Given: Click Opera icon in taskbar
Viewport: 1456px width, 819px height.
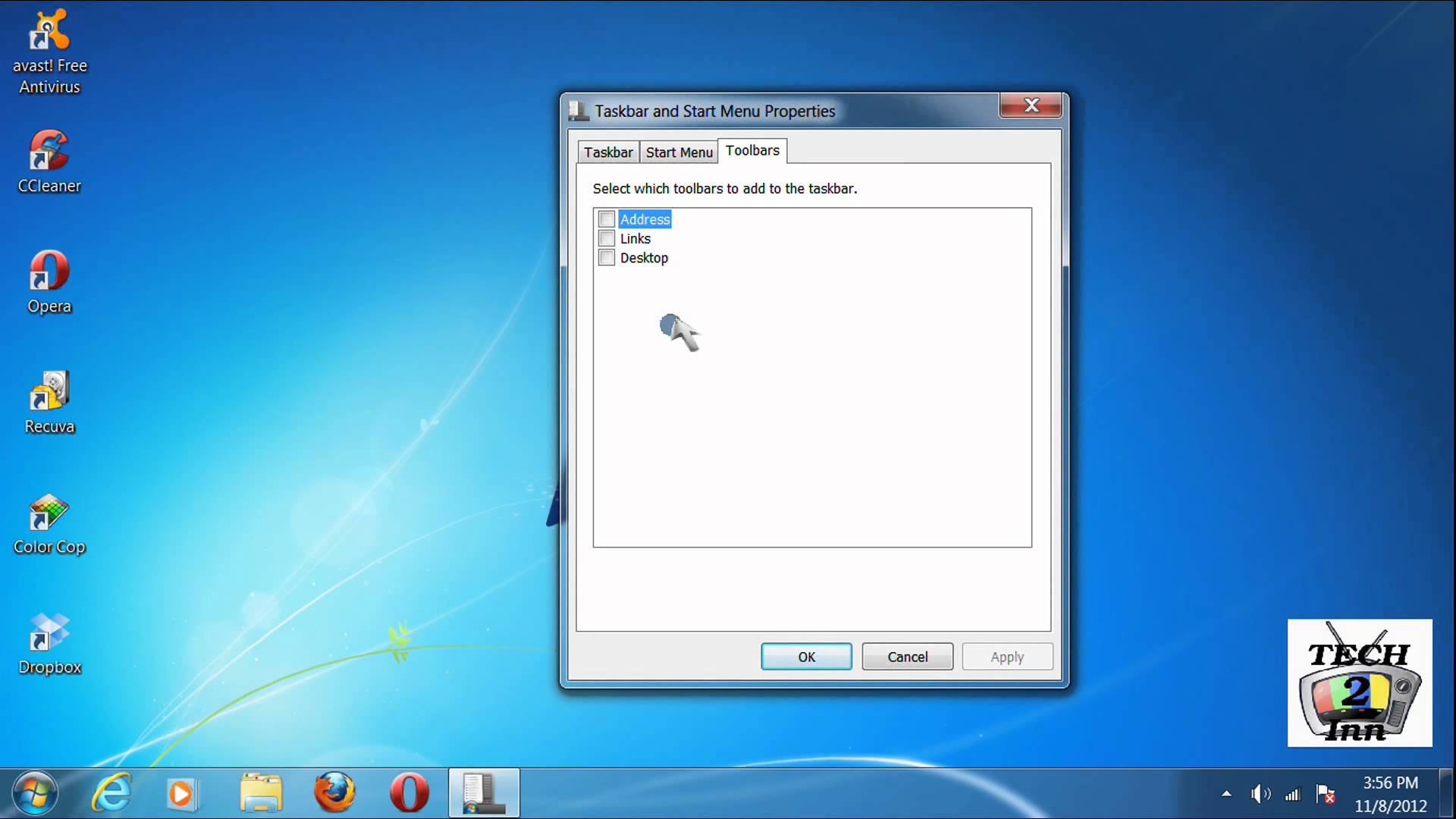Looking at the screenshot, I should [x=409, y=793].
